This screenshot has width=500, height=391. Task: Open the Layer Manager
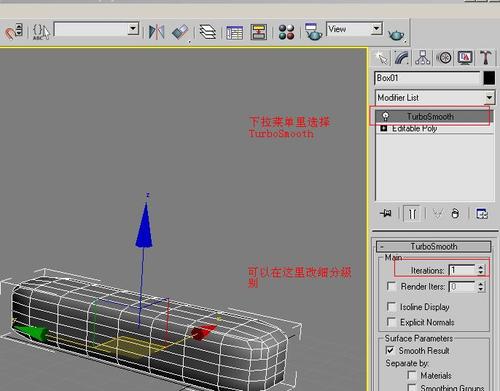208,32
